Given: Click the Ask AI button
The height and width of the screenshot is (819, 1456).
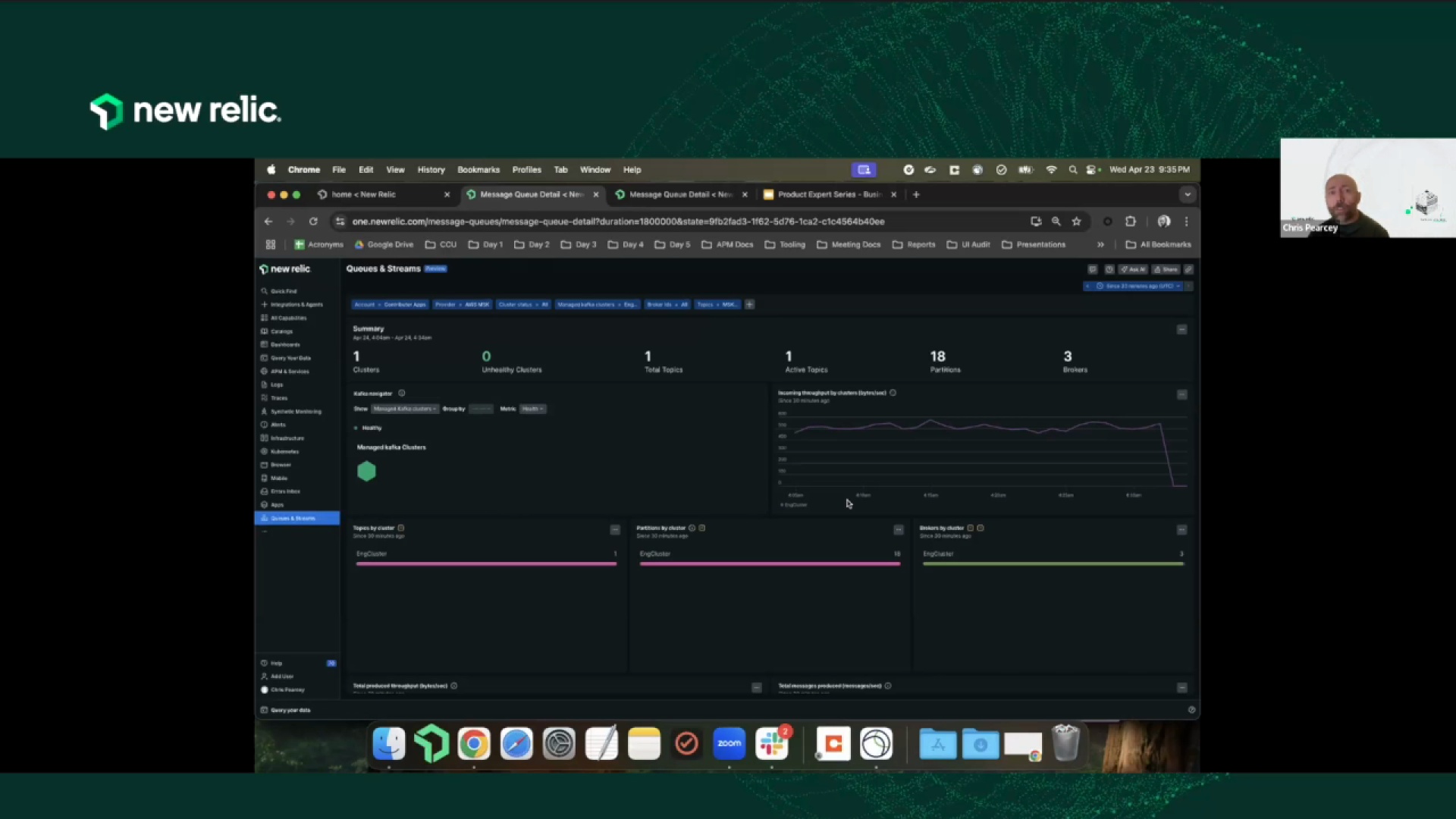Looking at the screenshot, I should pos(1134,269).
